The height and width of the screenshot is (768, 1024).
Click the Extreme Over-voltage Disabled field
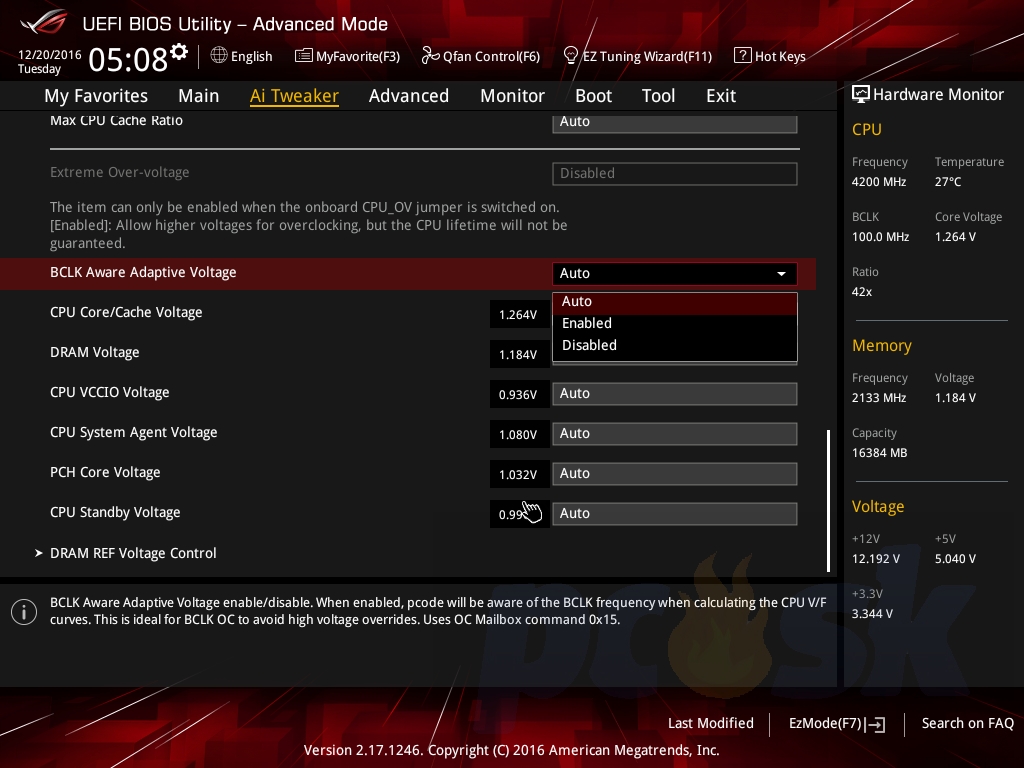pos(675,174)
